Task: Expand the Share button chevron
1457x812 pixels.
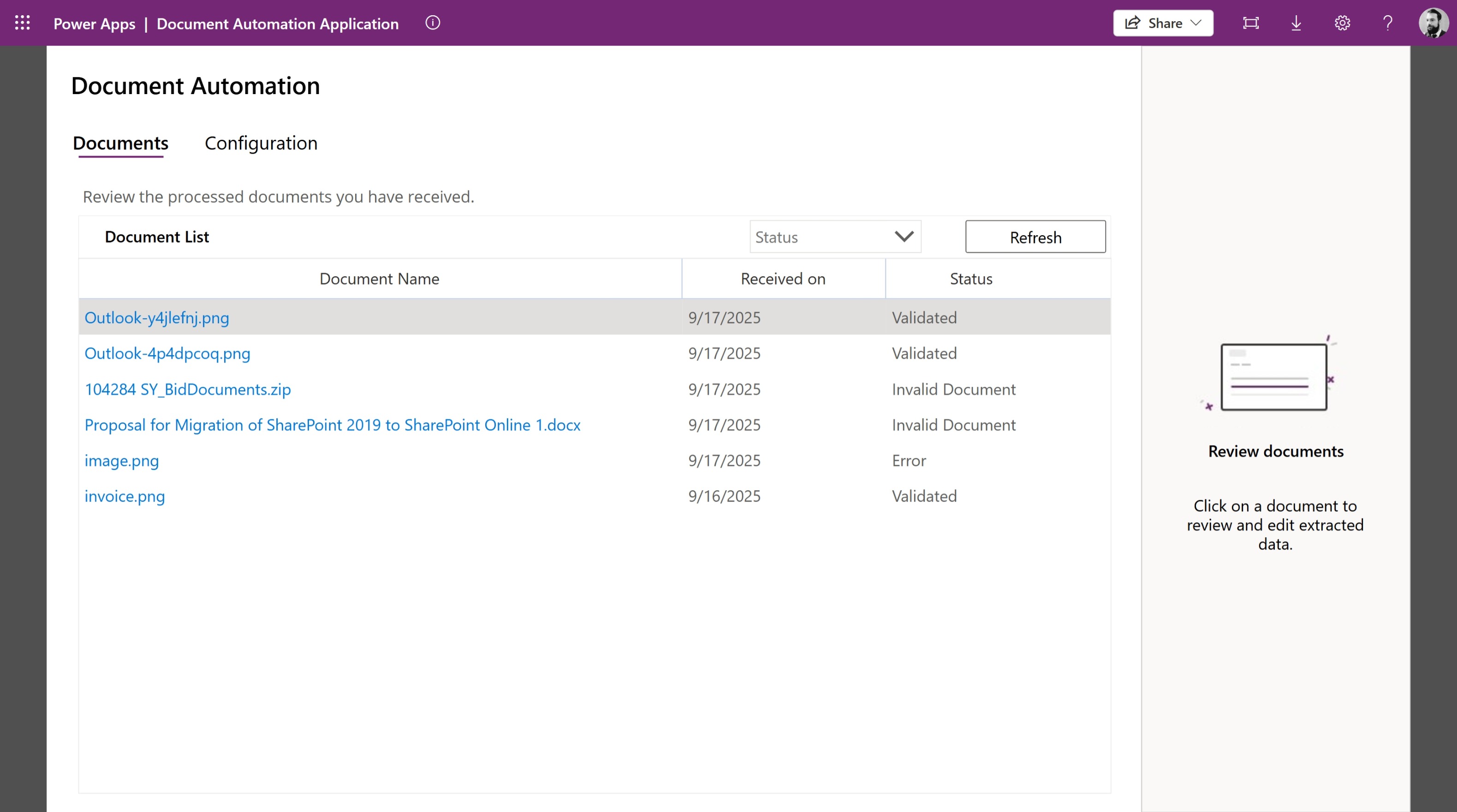Action: (x=1195, y=23)
